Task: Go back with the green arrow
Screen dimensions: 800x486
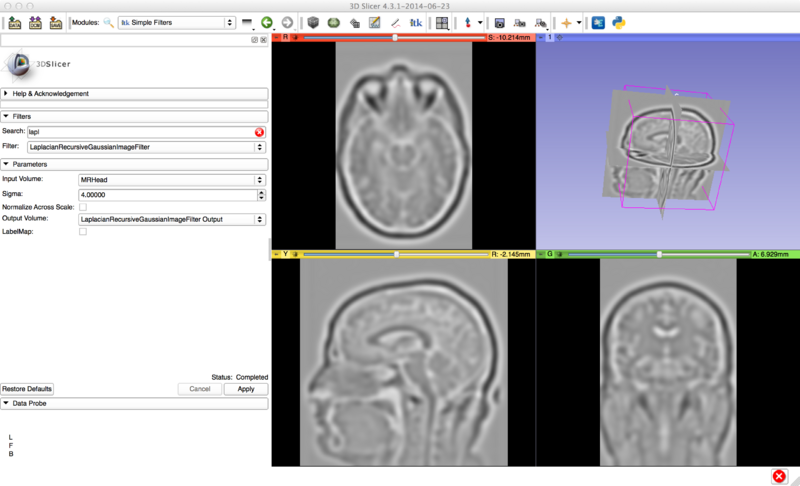Action: coord(267,22)
